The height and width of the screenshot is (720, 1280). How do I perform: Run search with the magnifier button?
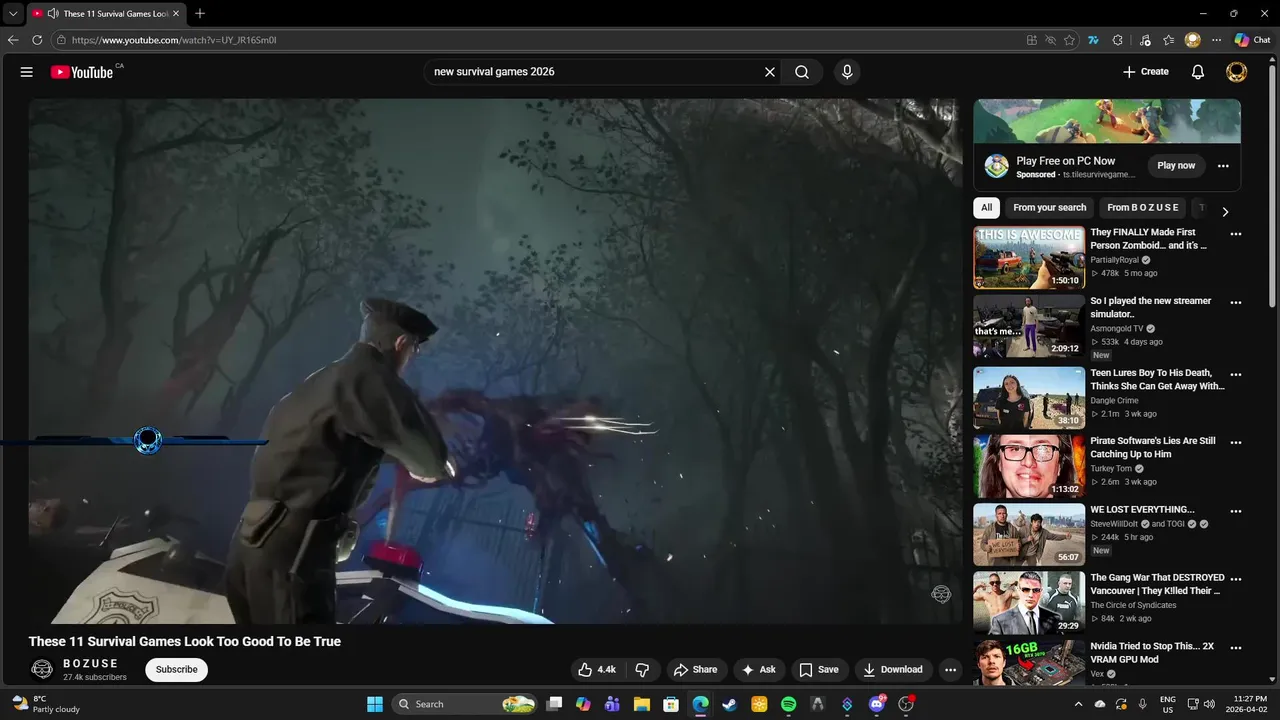(802, 72)
